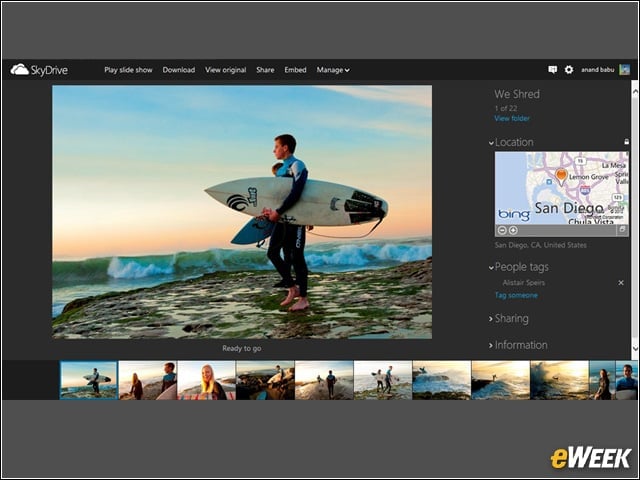Click the Tag someone link

click(x=516, y=295)
